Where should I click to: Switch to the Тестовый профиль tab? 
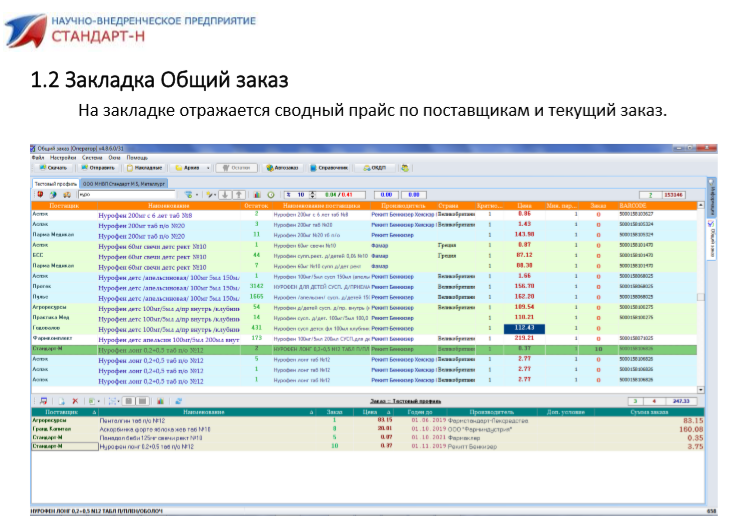[x=56, y=184]
